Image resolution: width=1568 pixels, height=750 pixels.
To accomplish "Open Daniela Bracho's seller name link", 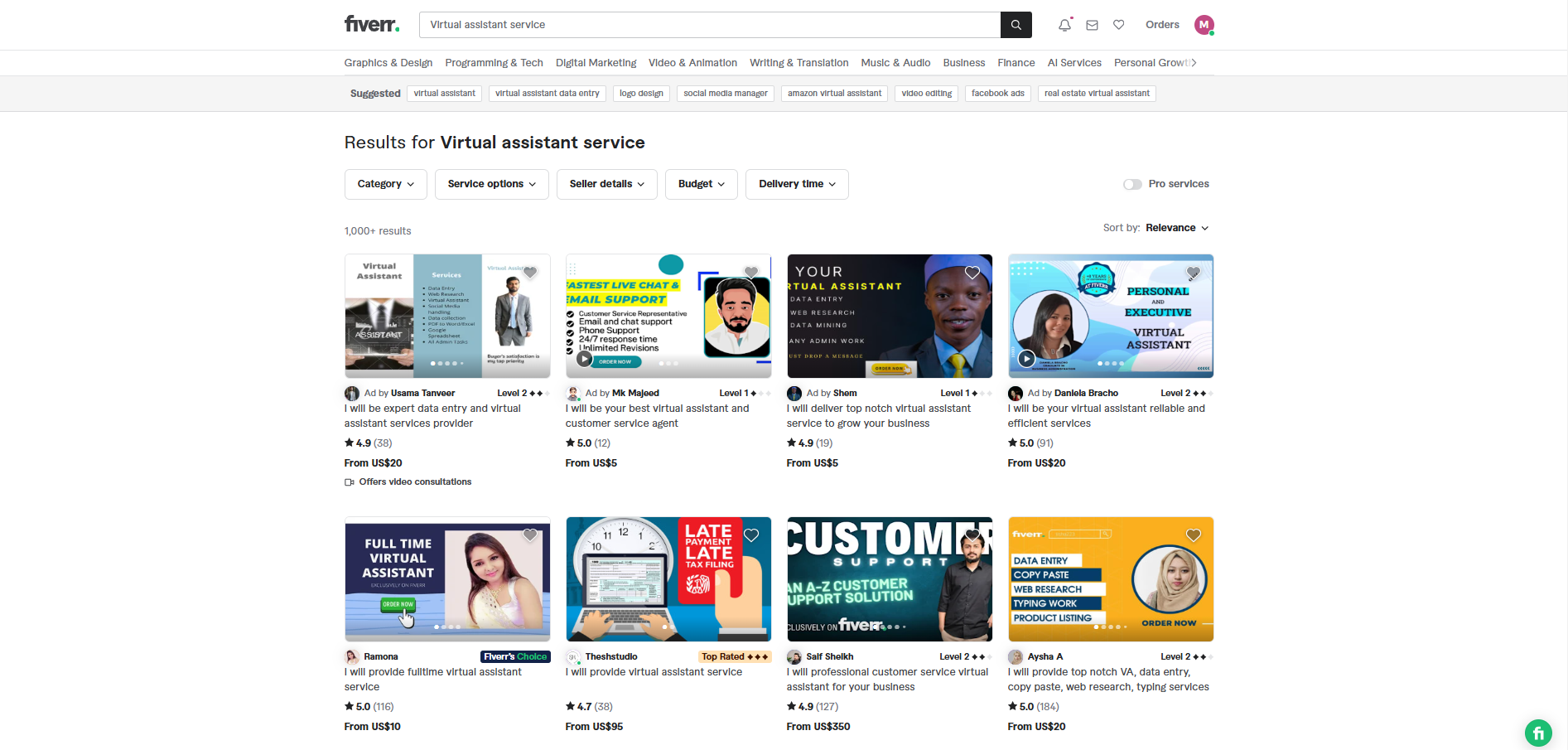I will click(x=1086, y=394).
